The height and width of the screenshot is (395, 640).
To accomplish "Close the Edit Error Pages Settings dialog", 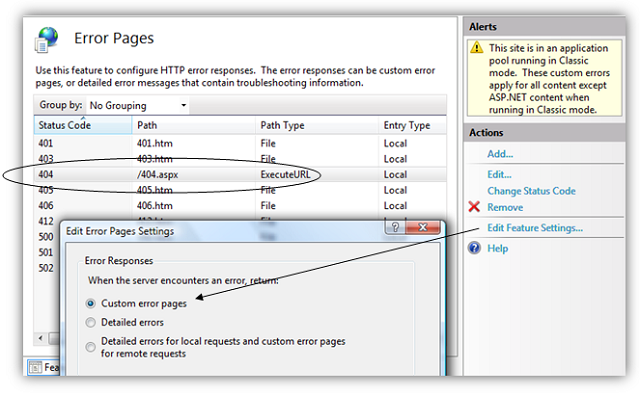I will 423,227.
